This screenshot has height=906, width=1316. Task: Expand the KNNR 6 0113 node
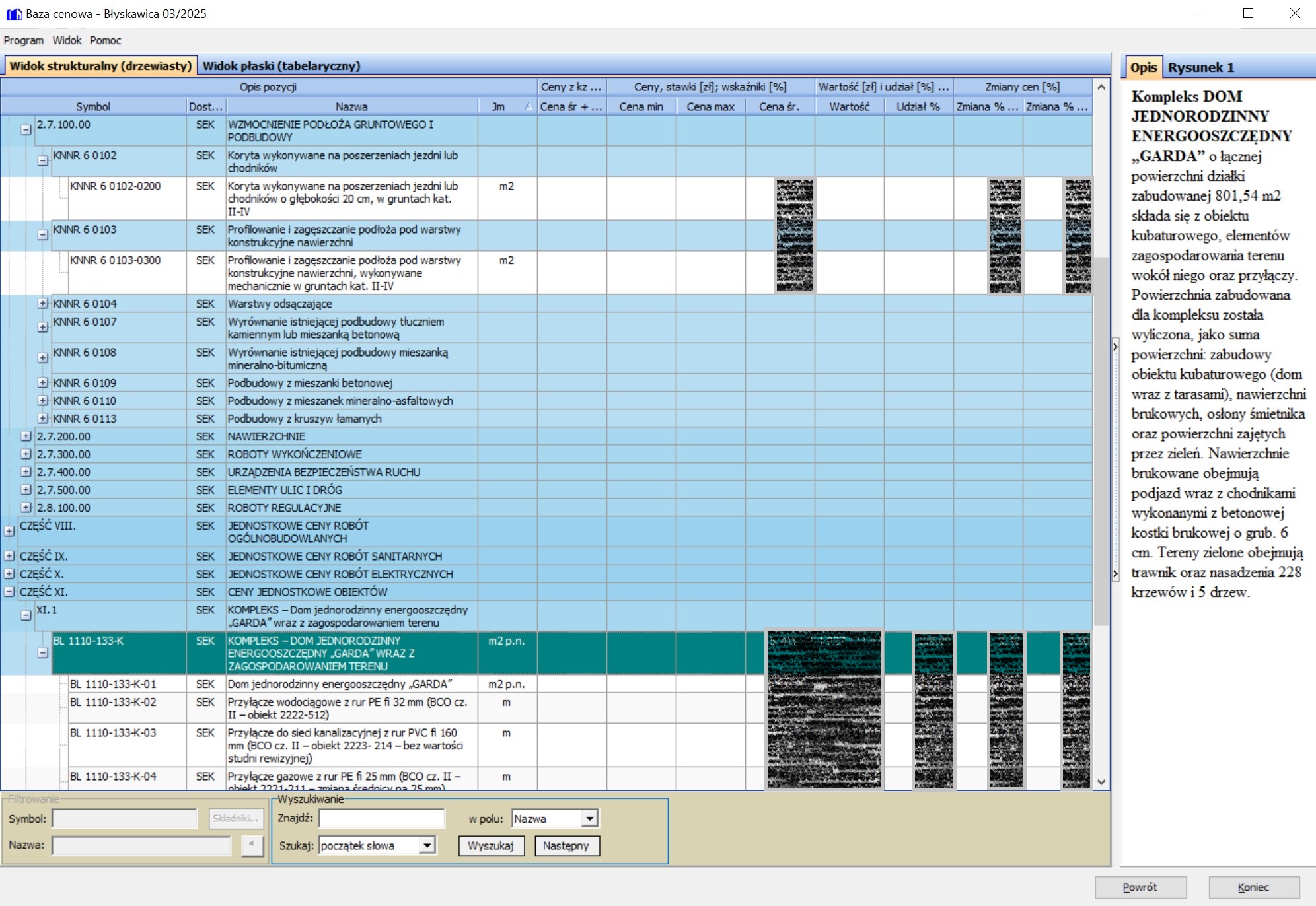pos(43,419)
